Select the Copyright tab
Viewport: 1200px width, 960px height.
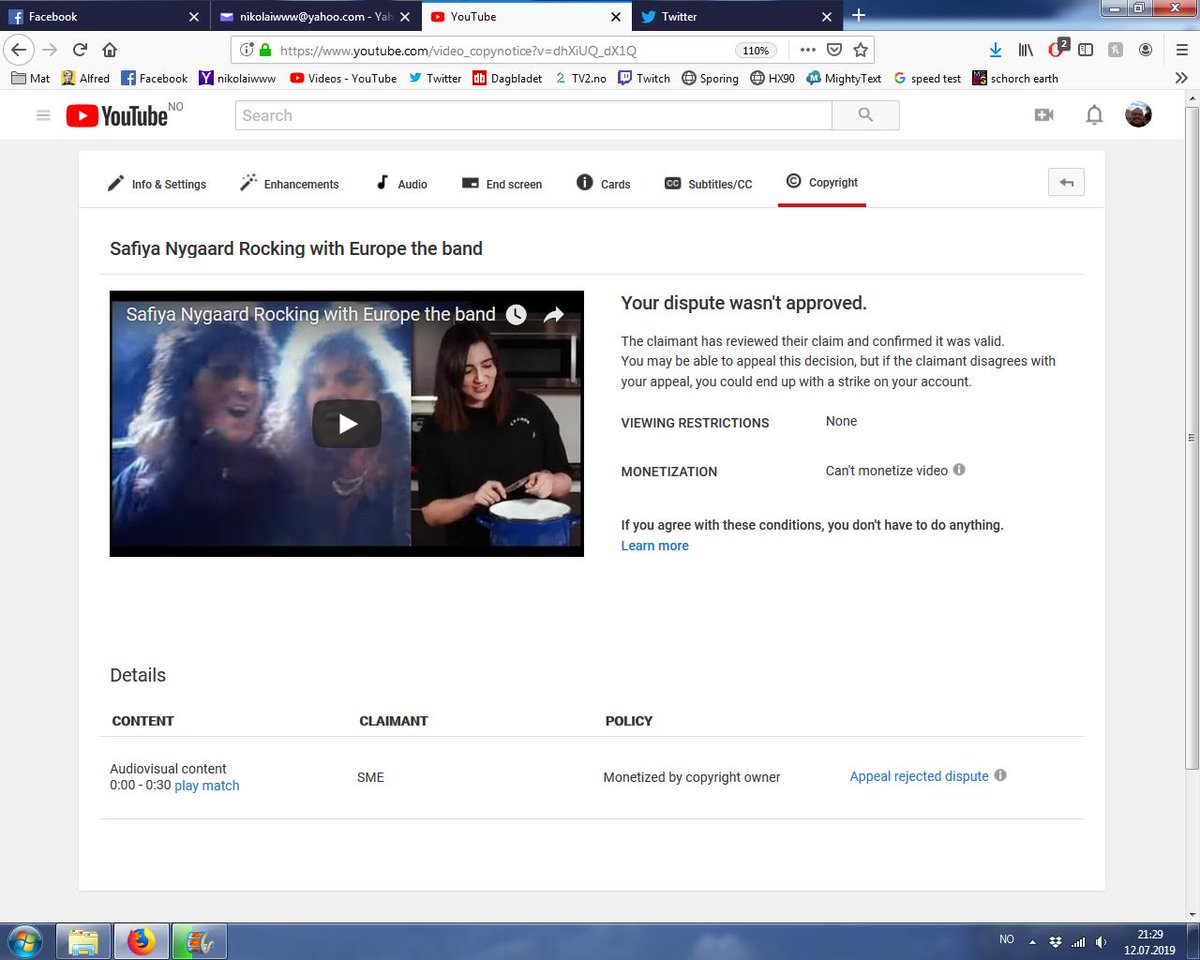tap(822, 183)
